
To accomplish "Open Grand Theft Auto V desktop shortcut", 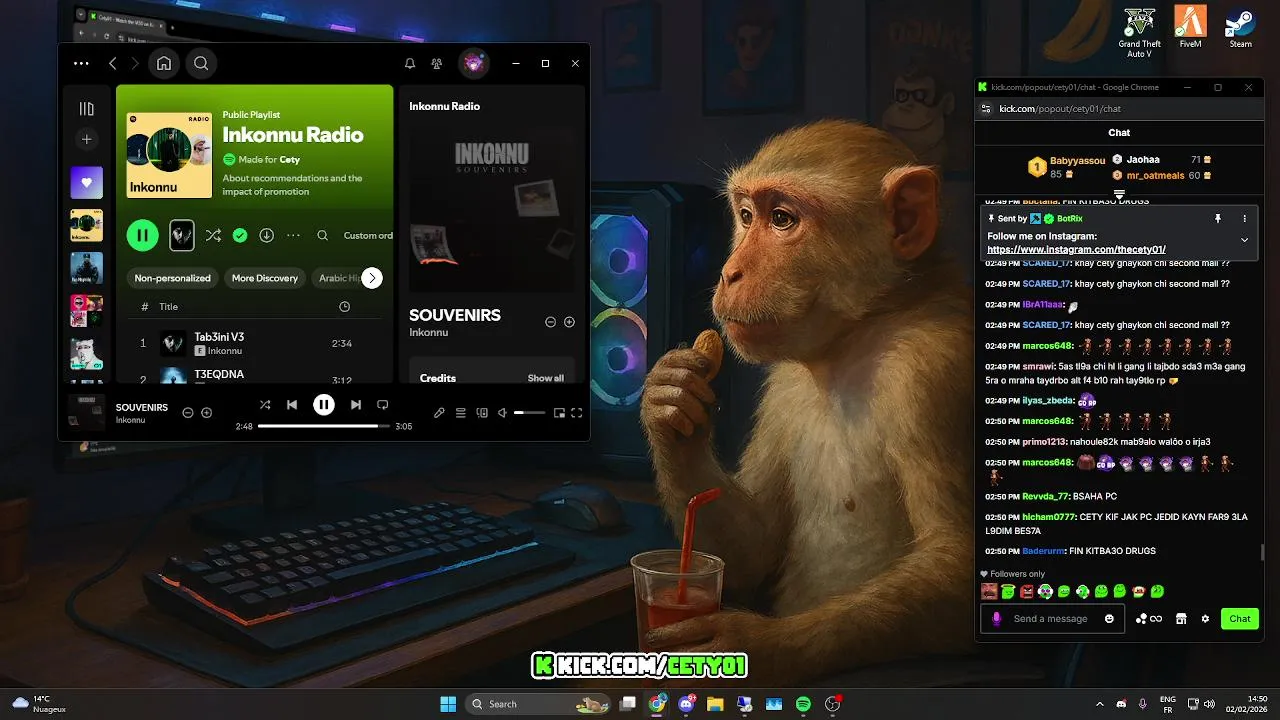I will click(1139, 32).
